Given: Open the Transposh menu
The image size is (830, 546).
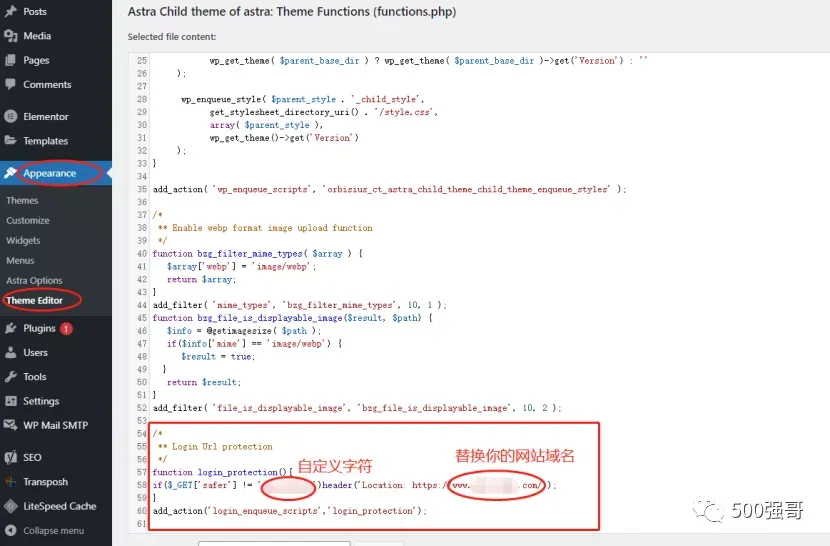Looking at the screenshot, I should 46,482.
